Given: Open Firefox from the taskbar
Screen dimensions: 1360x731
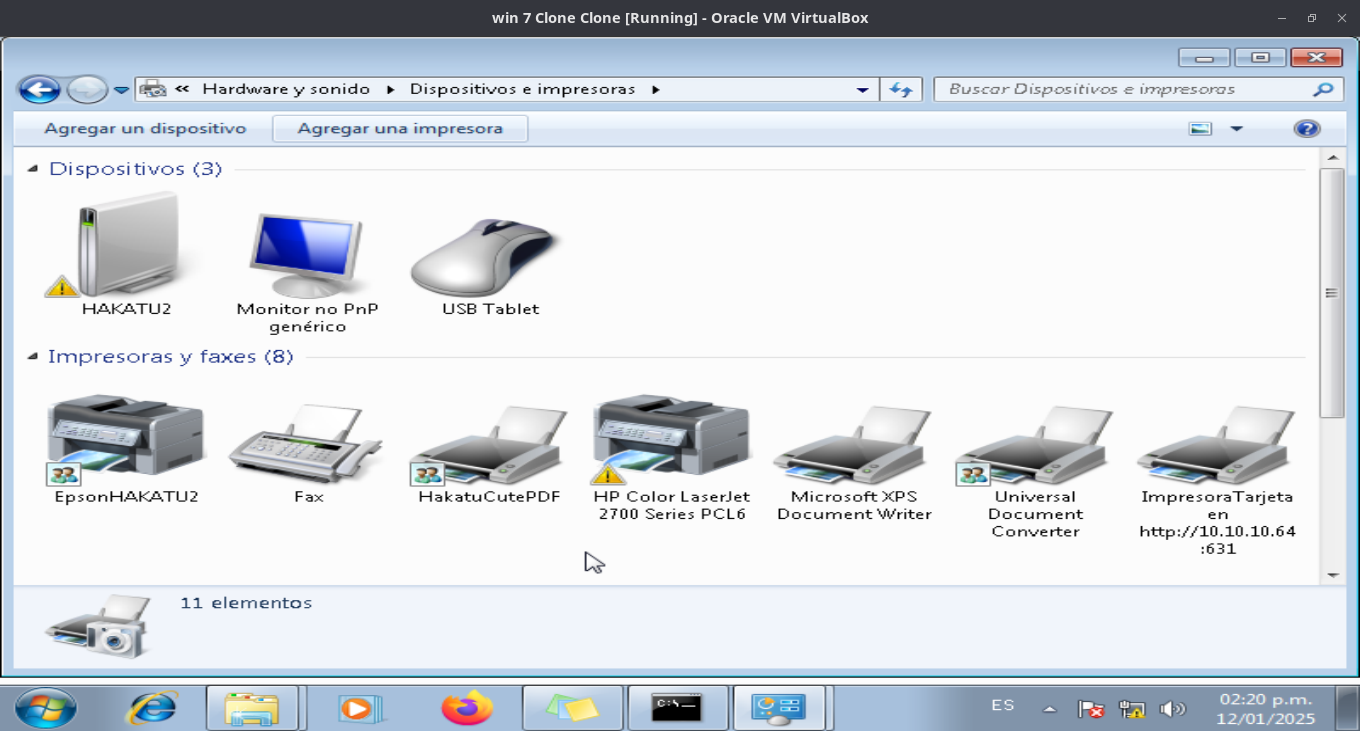Looking at the screenshot, I should coord(466,708).
